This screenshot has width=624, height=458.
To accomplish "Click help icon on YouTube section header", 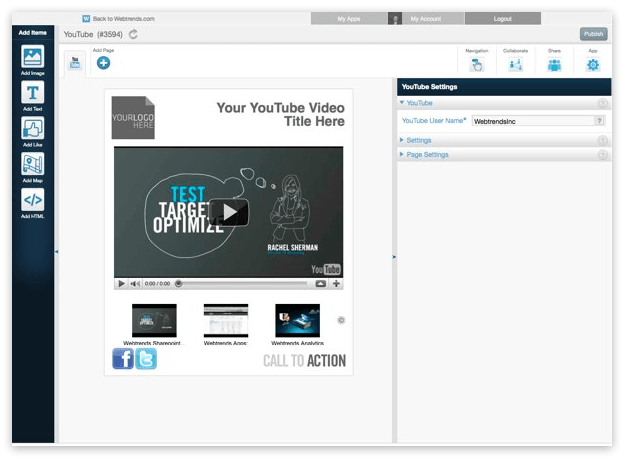I will tap(603, 103).
